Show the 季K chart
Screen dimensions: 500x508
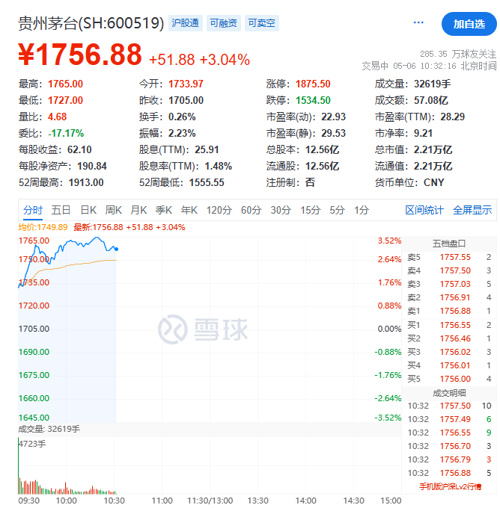tap(164, 210)
